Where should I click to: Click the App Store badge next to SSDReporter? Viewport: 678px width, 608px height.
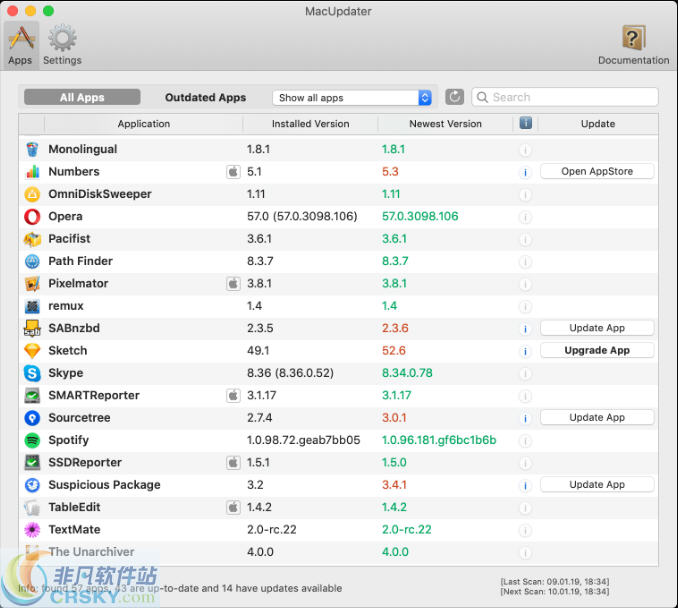[233, 463]
